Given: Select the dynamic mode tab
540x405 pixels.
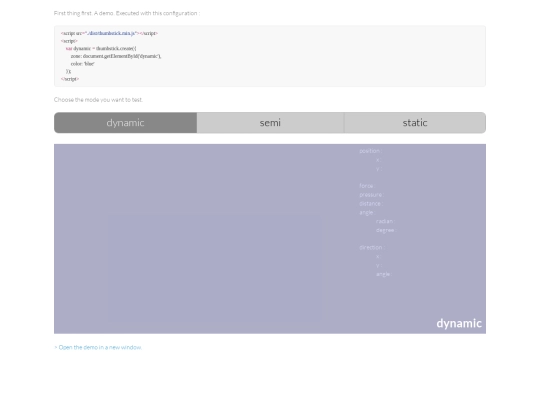Looking at the screenshot, I should click(125, 123).
